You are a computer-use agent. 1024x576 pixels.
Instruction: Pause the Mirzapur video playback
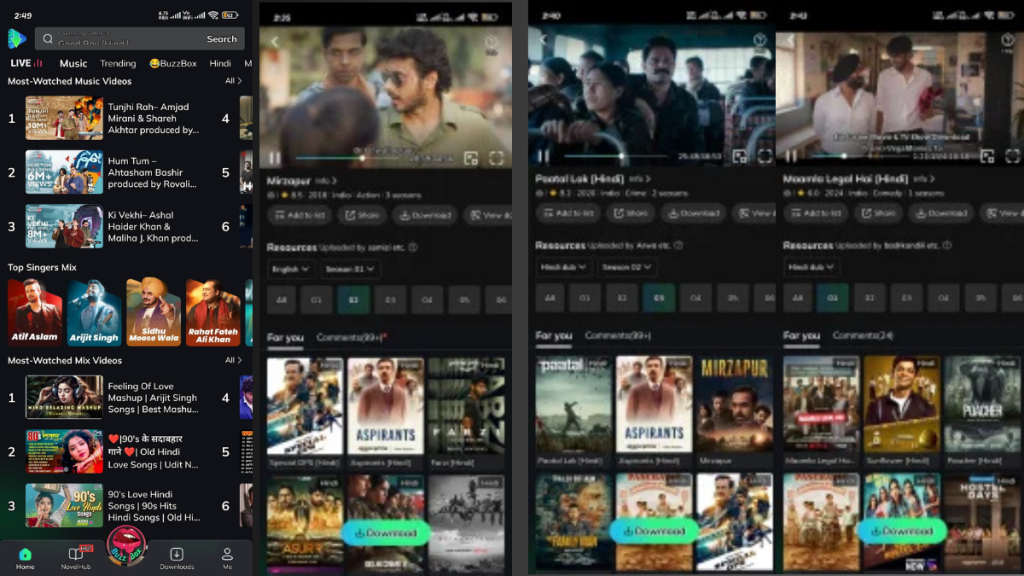[275, 157]
